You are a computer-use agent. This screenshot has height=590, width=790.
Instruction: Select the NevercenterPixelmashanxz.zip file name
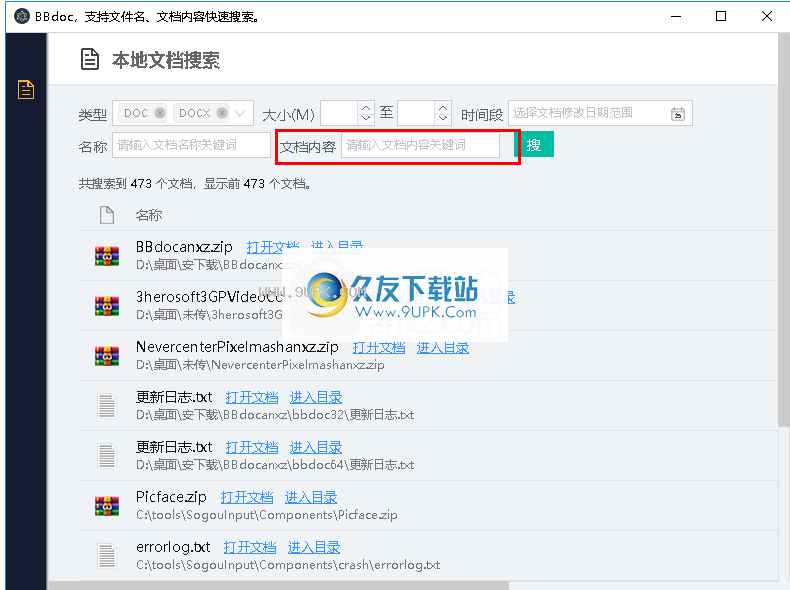click(x=237, y=347)
